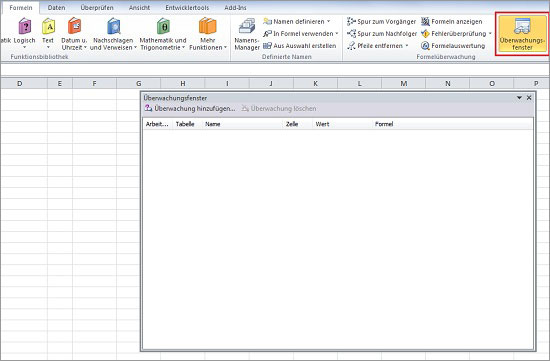Click Überwachung löschen in watch window
This screenshot has width=550, height=361.
pos(279,109)
